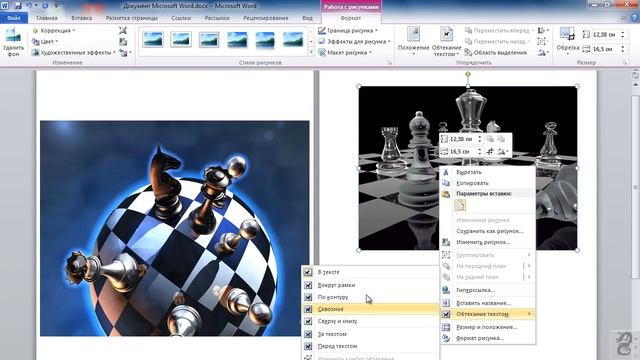This screenshot has height=360, width=640.
Task: Switch to the Вид tab
Action: pyautogui.click(x=307, y=18)
